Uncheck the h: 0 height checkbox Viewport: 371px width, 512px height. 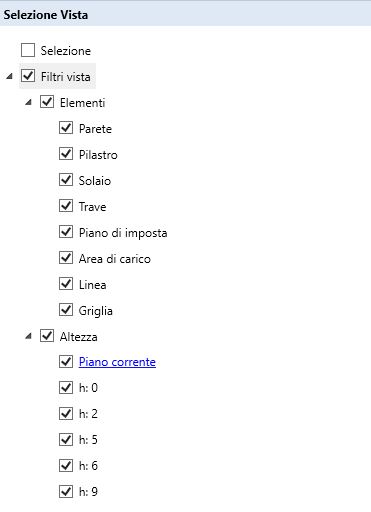[x=66, y=388]
